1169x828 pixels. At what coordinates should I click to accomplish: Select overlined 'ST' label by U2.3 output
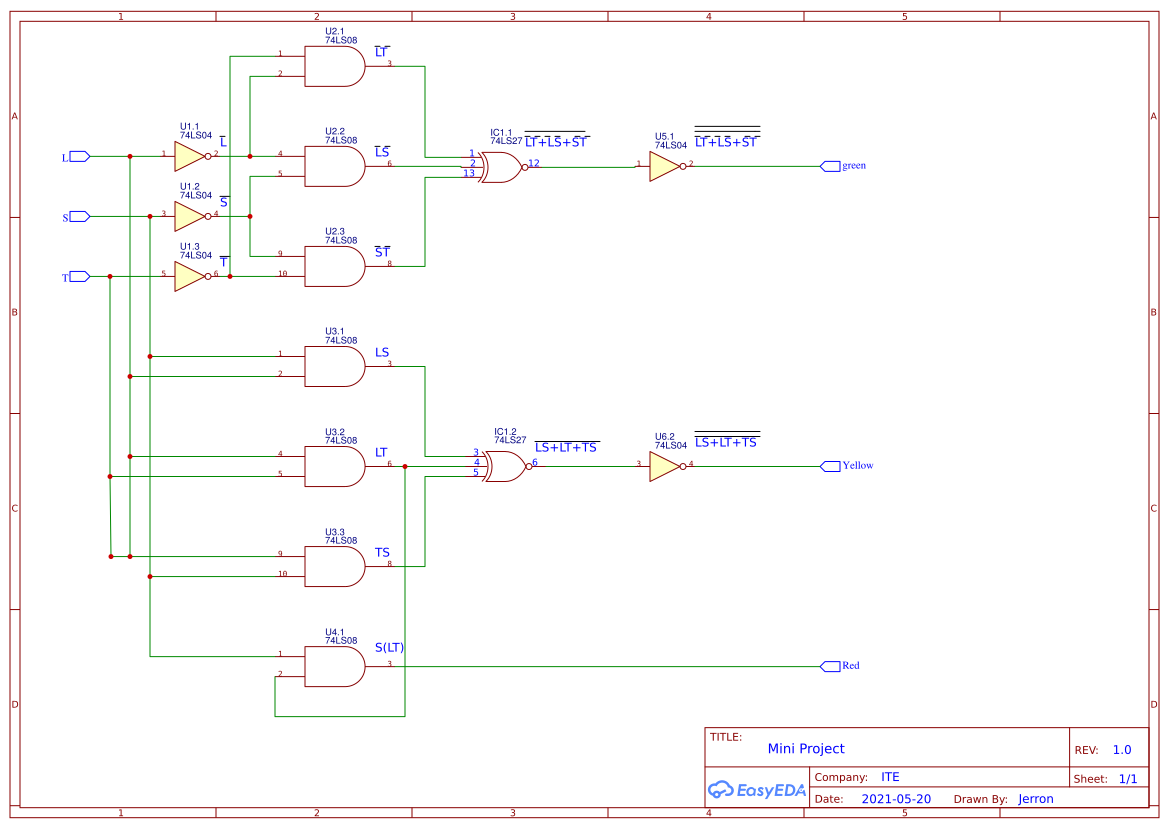[382, 252]
